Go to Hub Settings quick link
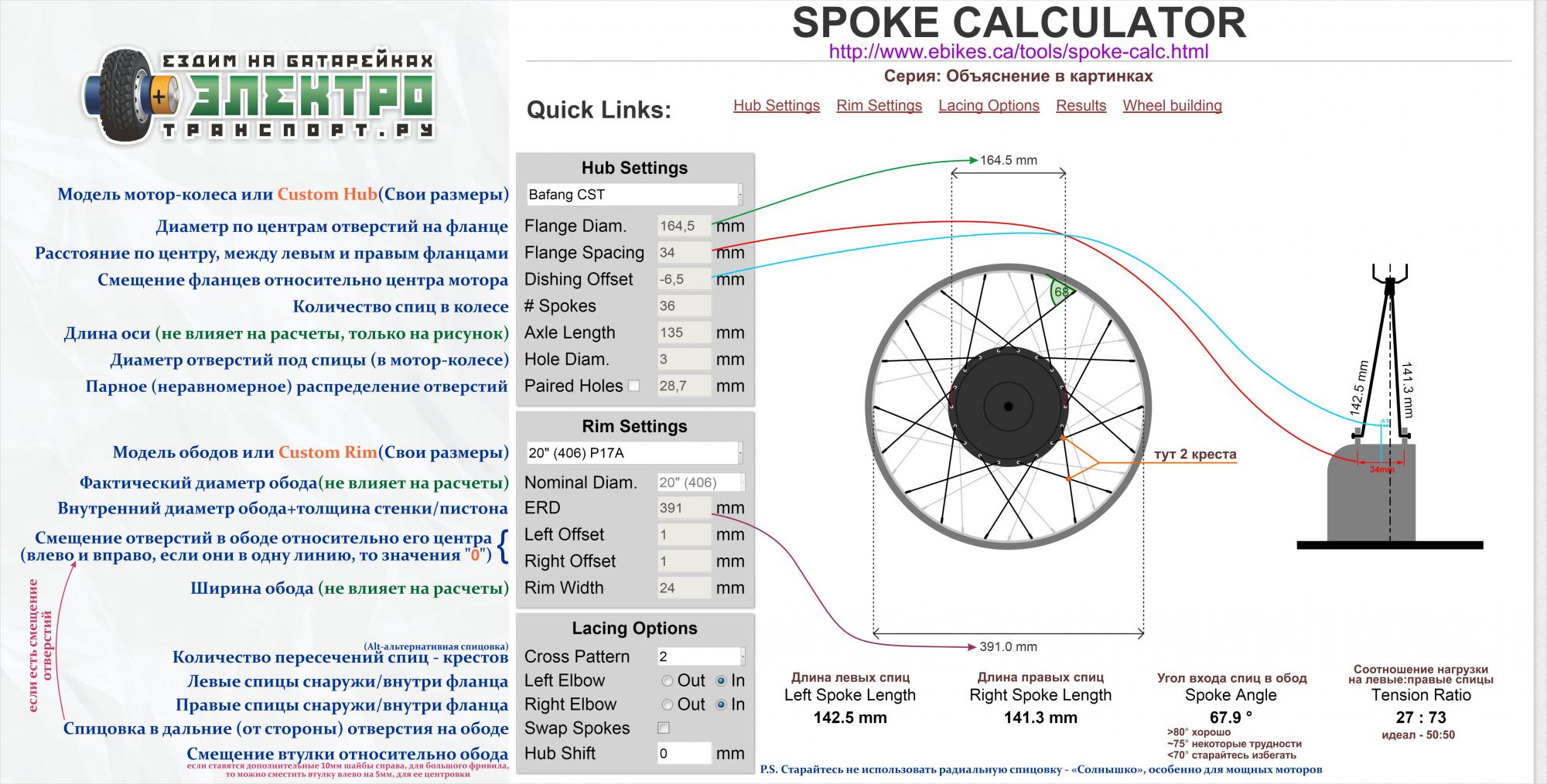This screenshot has height=784, width=1547. [776, 106]
